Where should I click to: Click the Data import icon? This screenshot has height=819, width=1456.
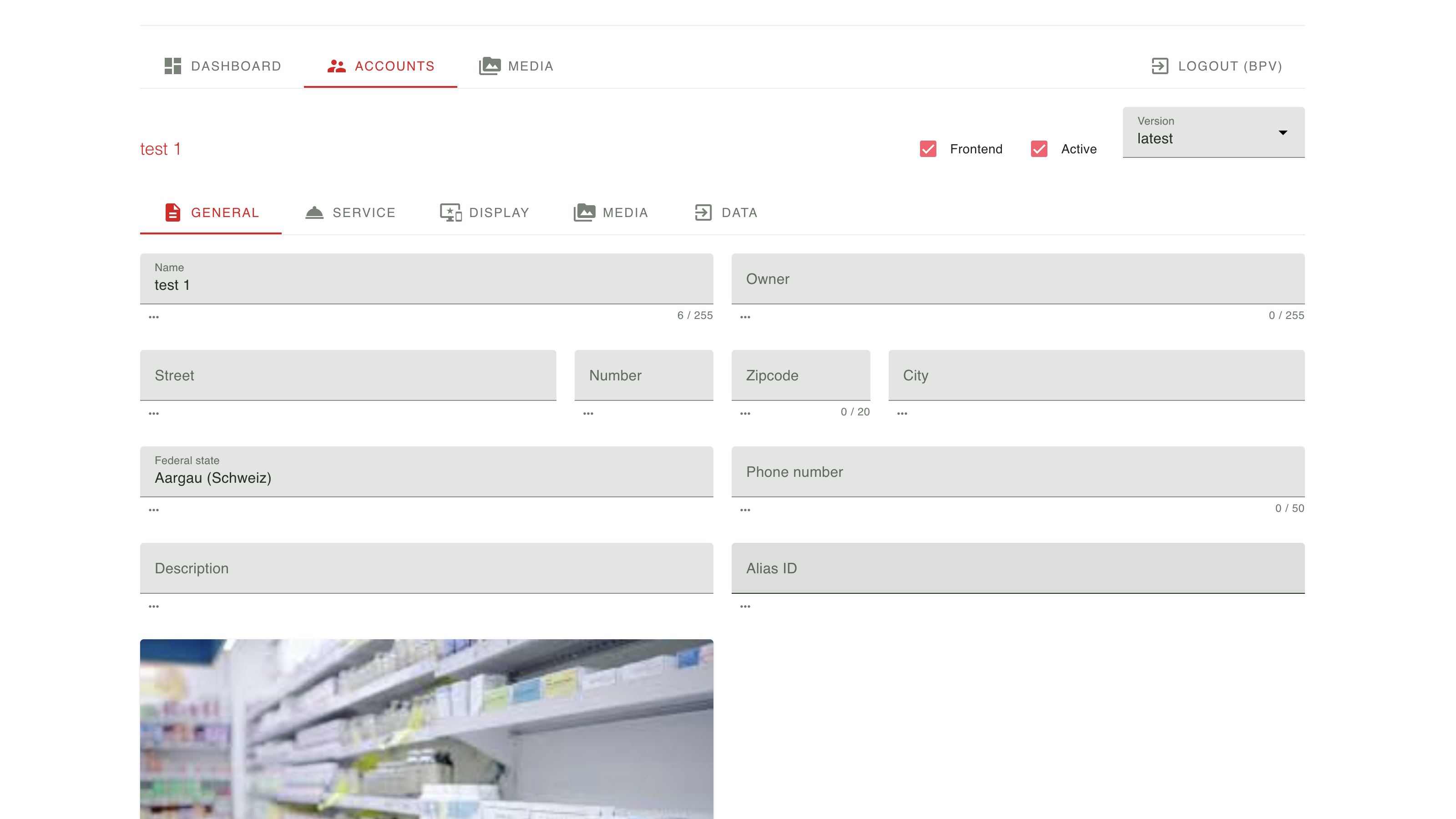[703, 212]
